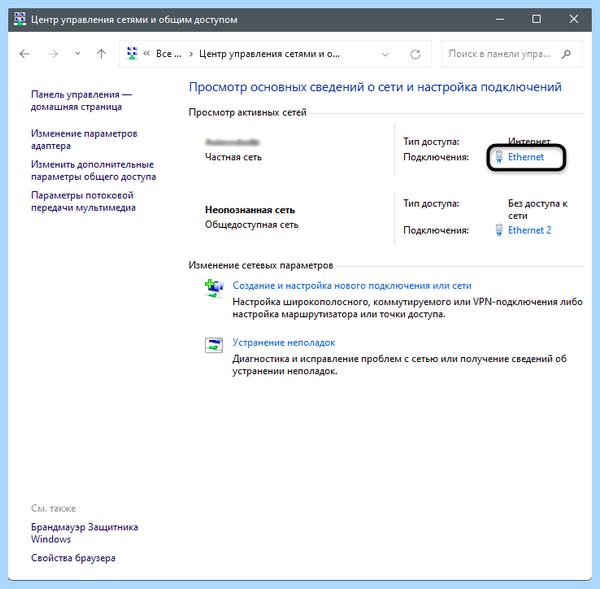This screenshot has width=600, height=589.
Task: Refresh the control panel page
Action: [x=415, y=54]
